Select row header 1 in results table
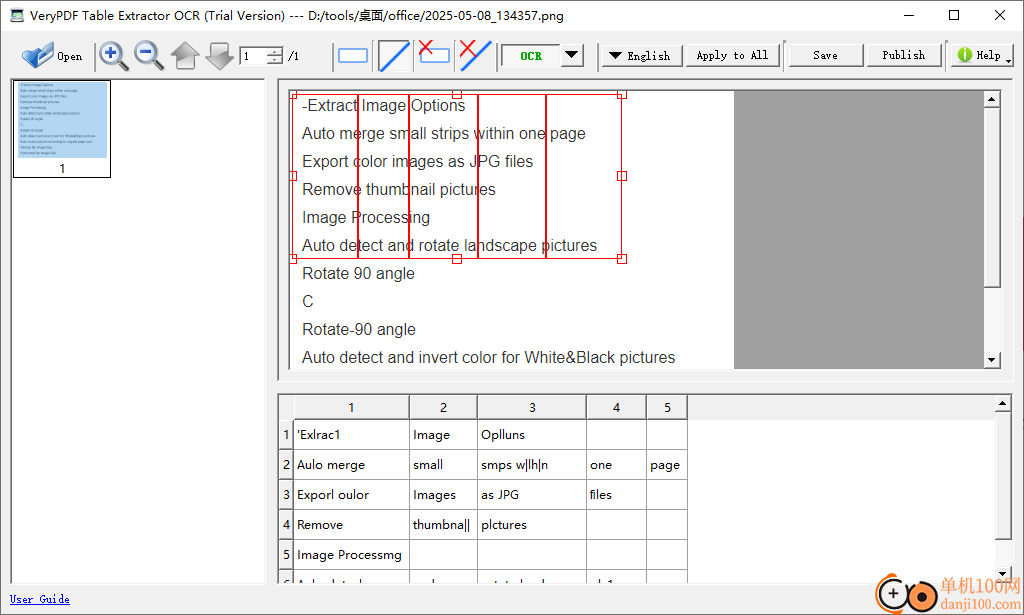The height and width of the screenshot is (615, 1024). coord(286,435)
